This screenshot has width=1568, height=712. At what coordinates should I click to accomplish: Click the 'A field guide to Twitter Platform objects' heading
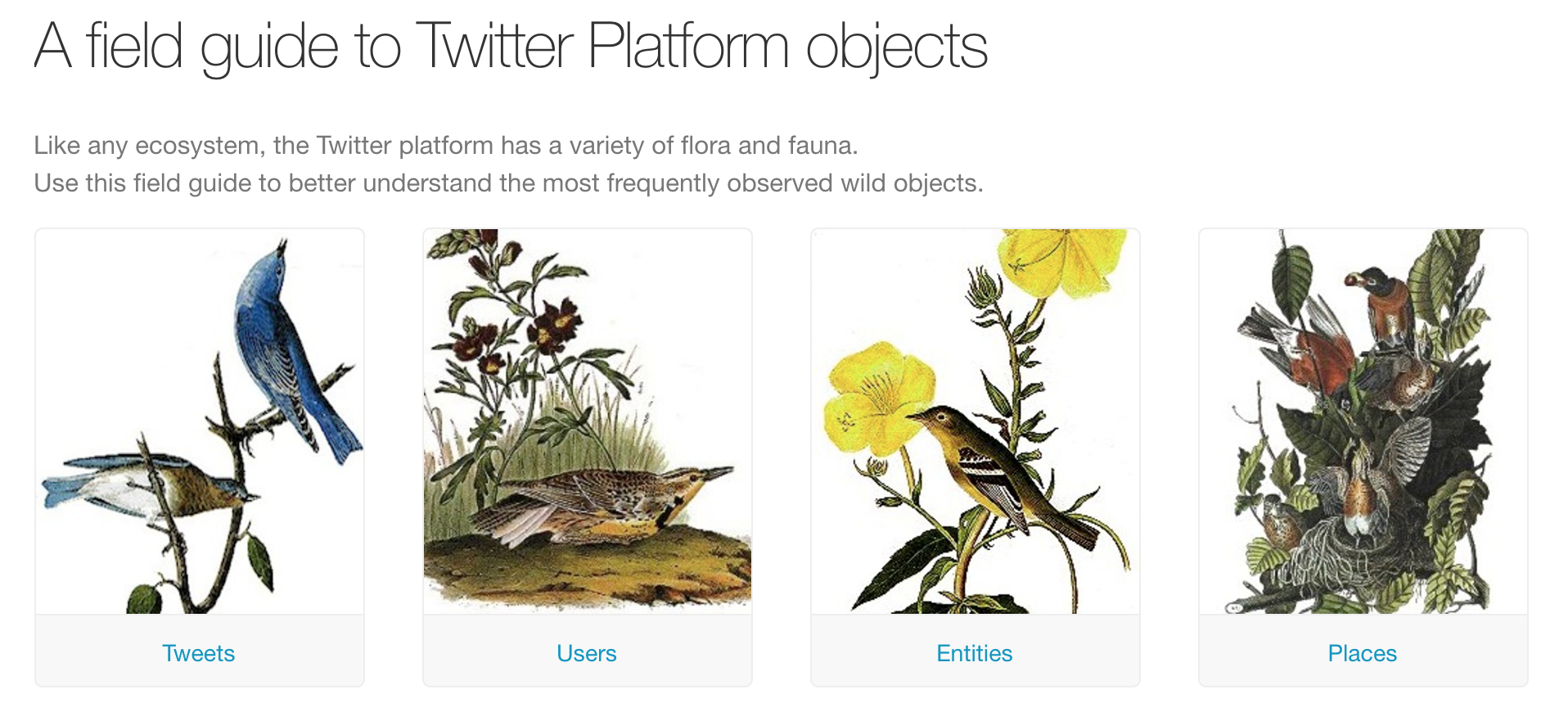click(511, 47)
